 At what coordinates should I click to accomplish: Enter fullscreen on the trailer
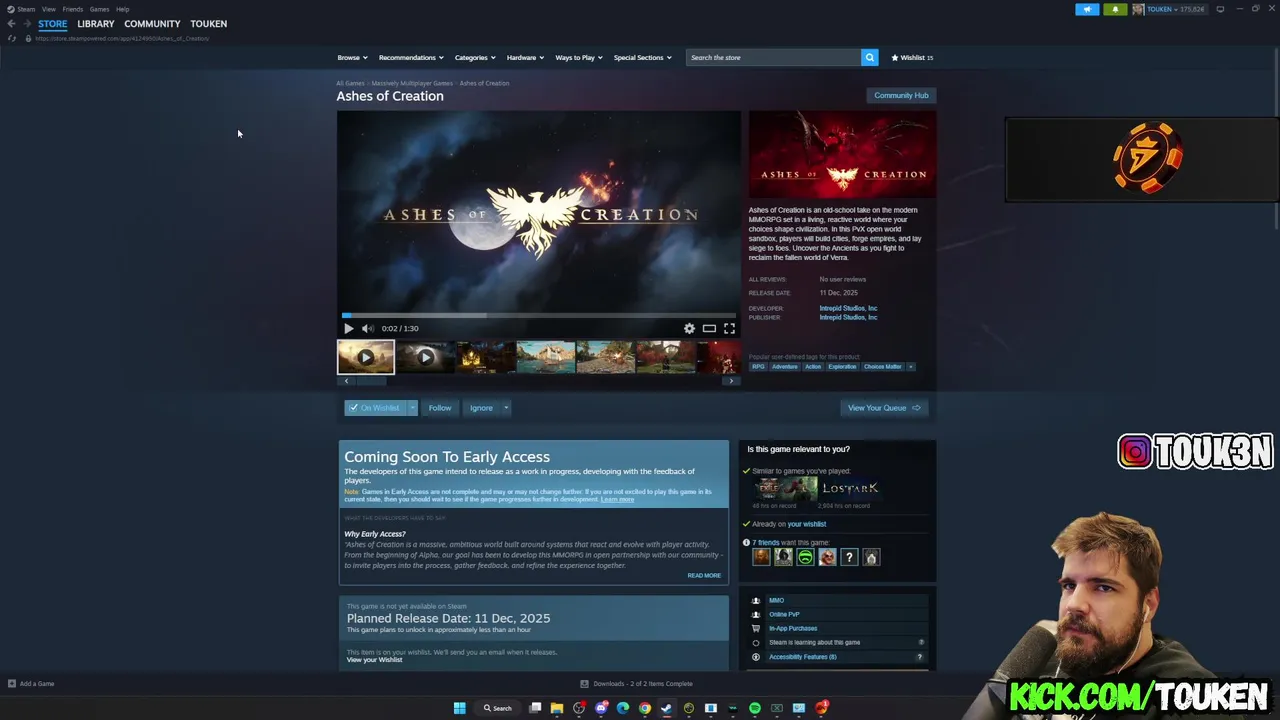coord(729,328)
